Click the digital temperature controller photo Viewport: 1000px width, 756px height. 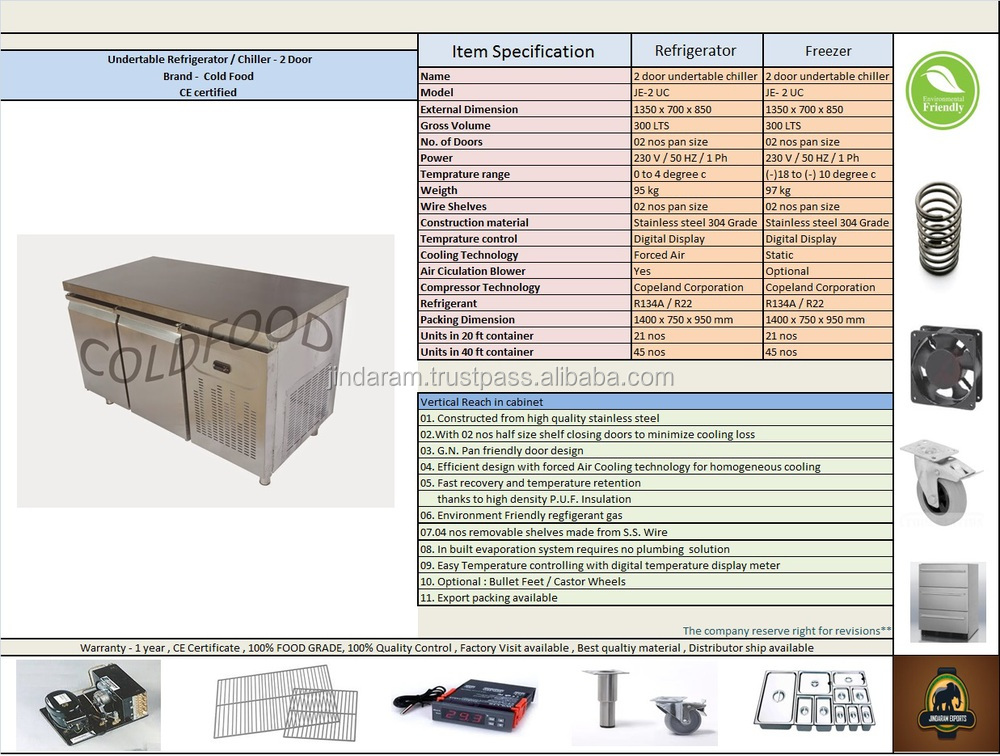pyautogui.click(x=466, y=706)
